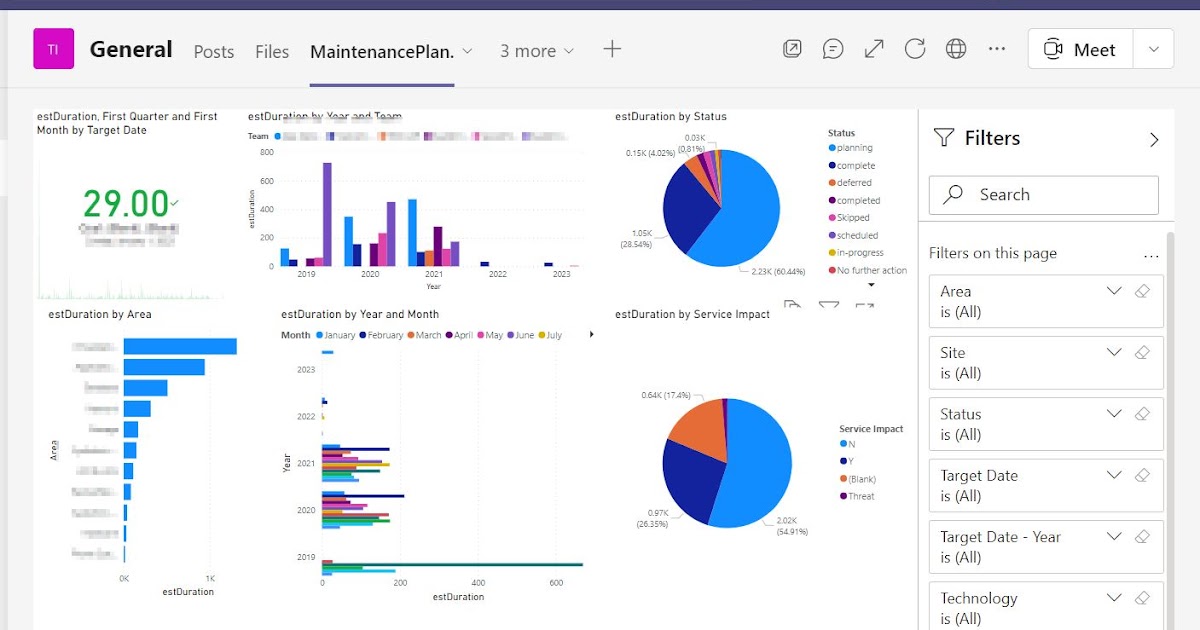The image size is (1200, 630).
Task: Open the conversation panel chat icon
Action: coord(833,47)
